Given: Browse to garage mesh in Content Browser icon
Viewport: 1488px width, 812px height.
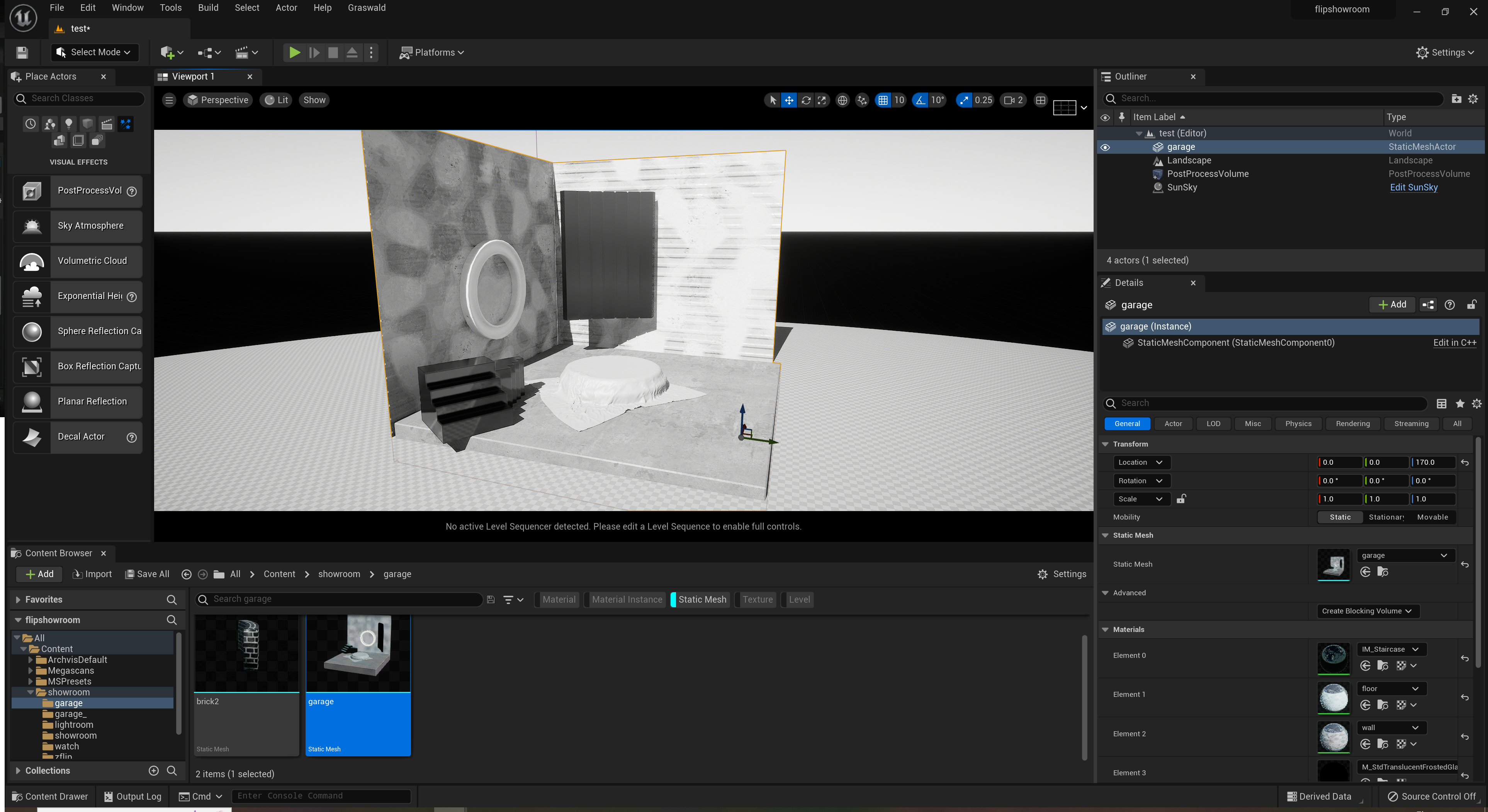Looking at the screenshot, I should [x=1383, y=572].
